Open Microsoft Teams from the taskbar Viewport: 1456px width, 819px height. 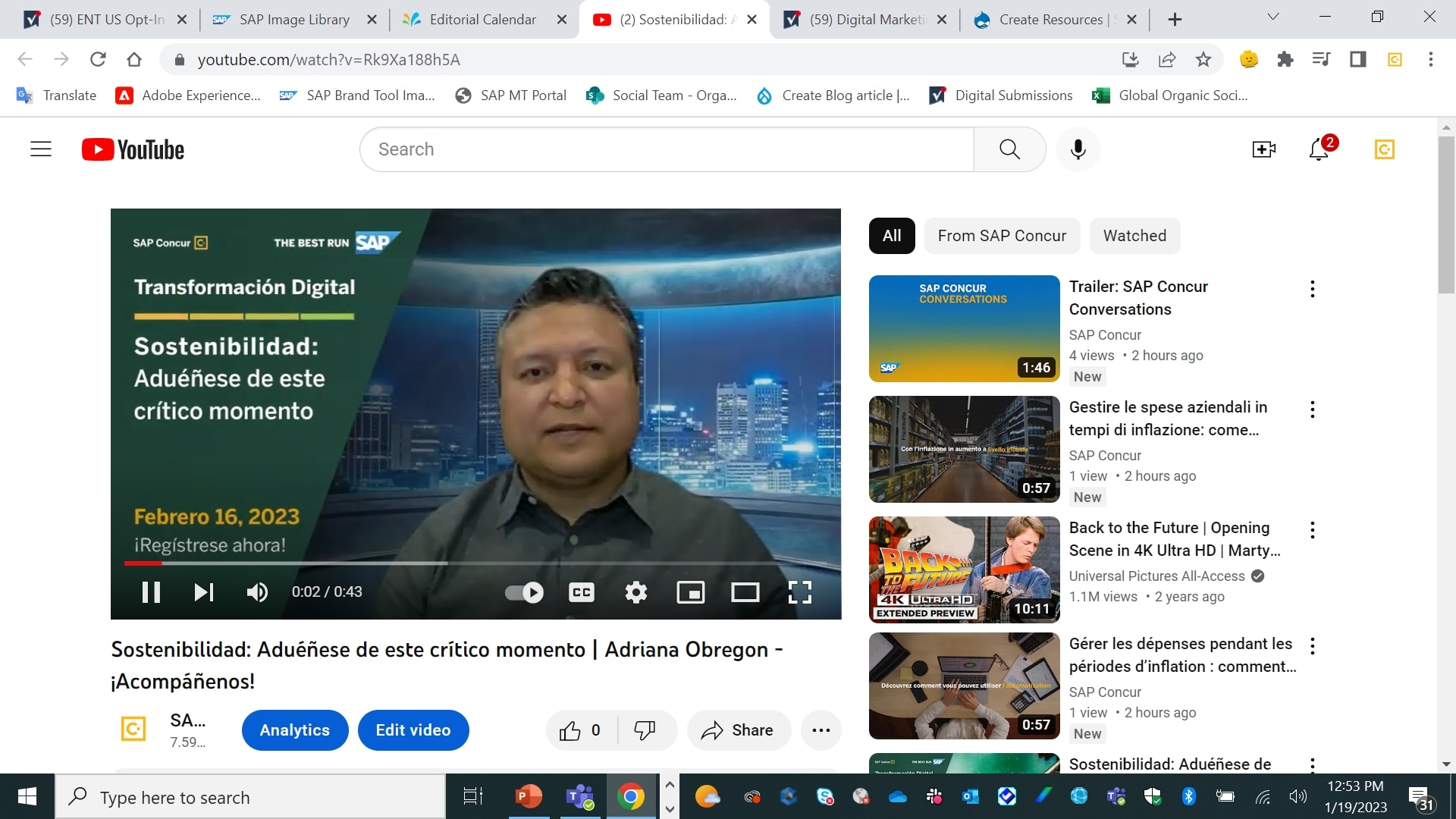pos(580,796)
